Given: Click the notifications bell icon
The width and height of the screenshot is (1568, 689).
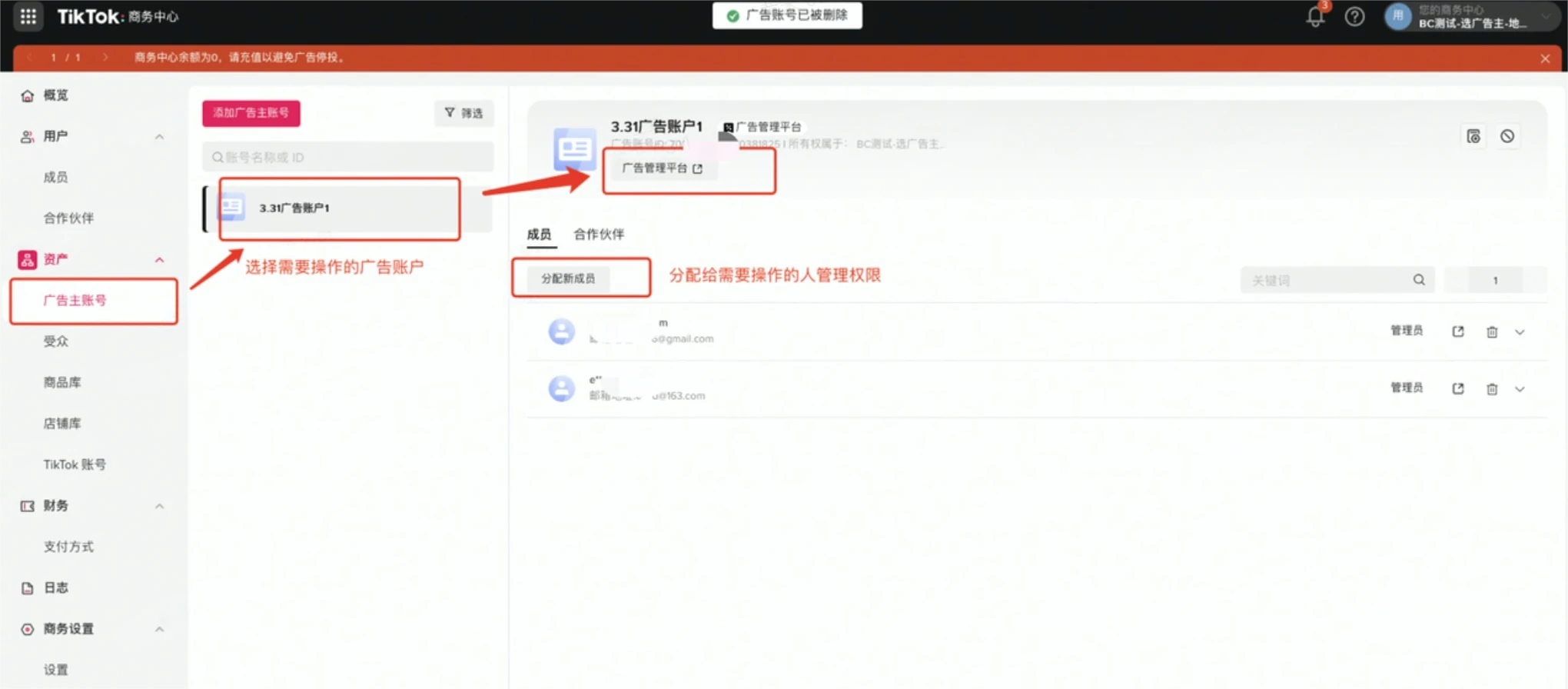Looking at the screenshot, I should coord(1315,17).
